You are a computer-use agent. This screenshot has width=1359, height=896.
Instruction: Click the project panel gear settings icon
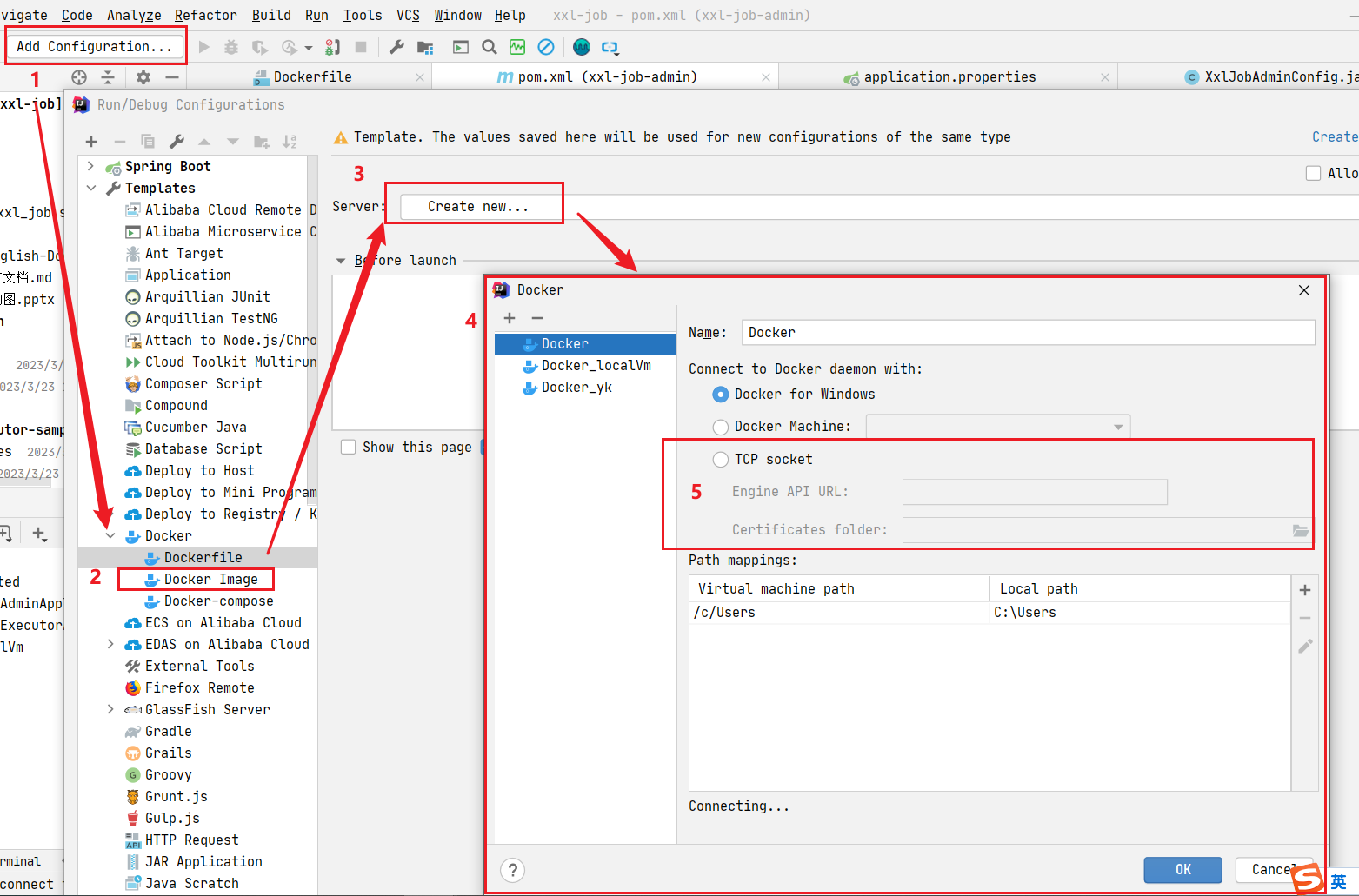pyautogui.click(x=143, y=77)
